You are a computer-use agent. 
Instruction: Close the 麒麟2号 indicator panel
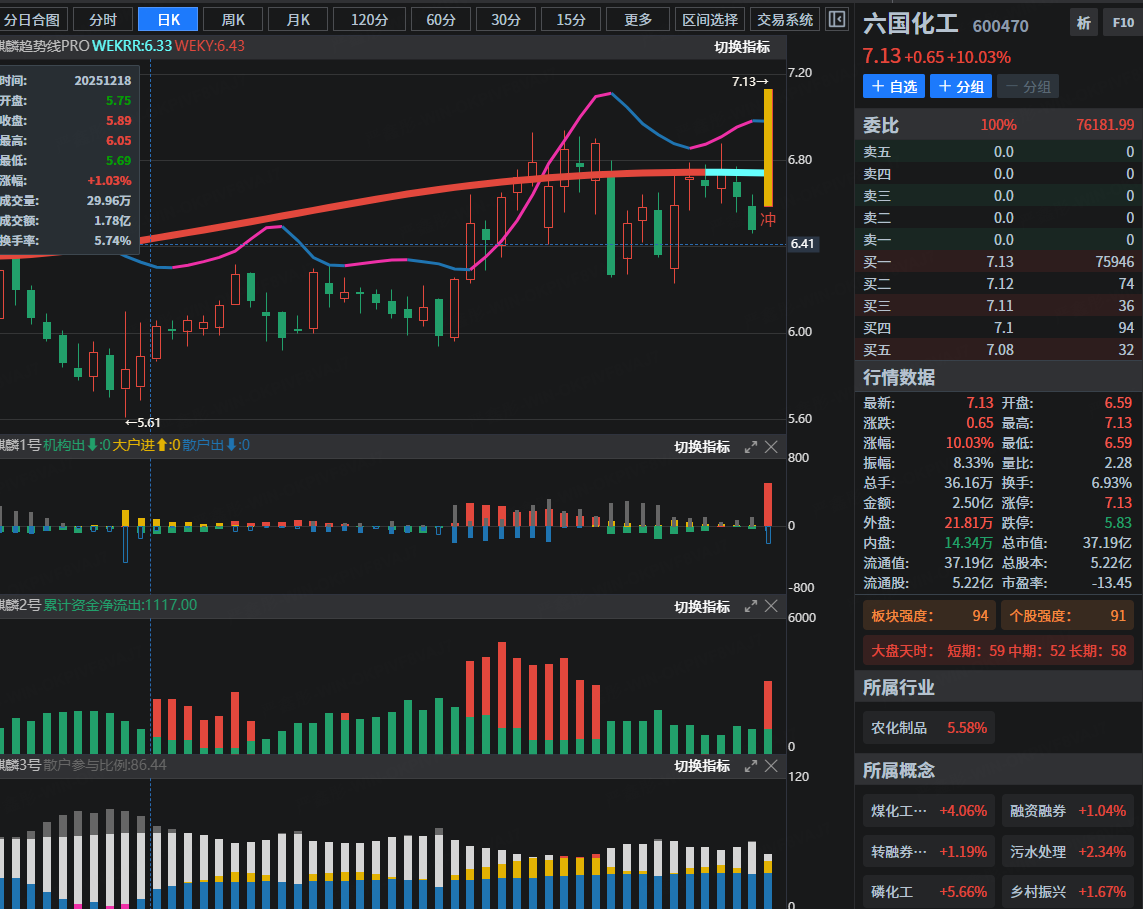tap(771, 607)
